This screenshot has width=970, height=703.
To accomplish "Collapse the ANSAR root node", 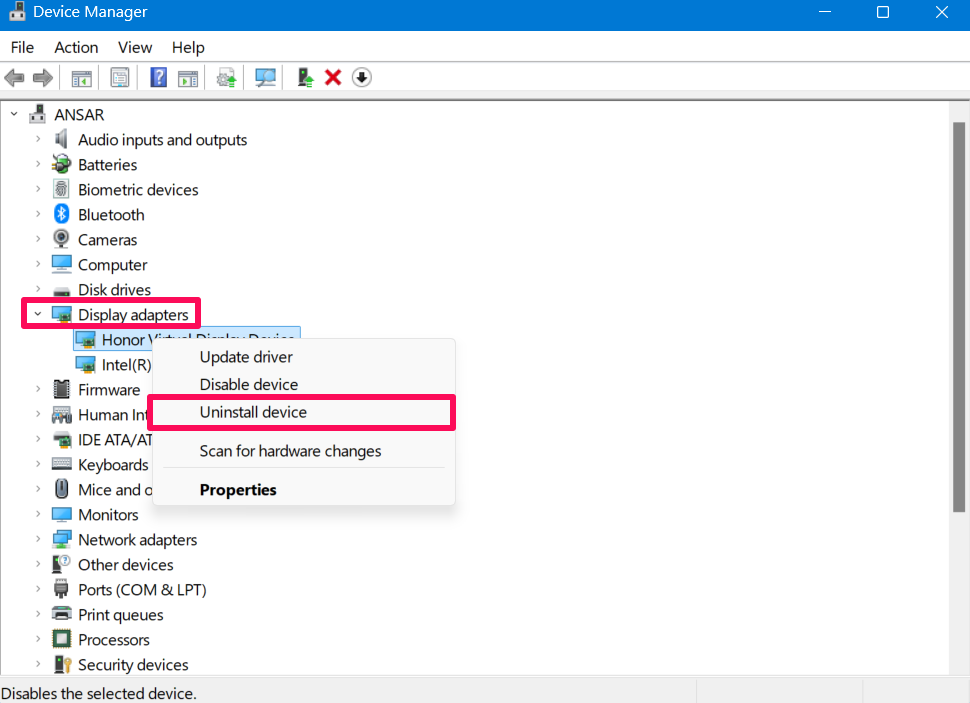I will [x=14, y=114].
